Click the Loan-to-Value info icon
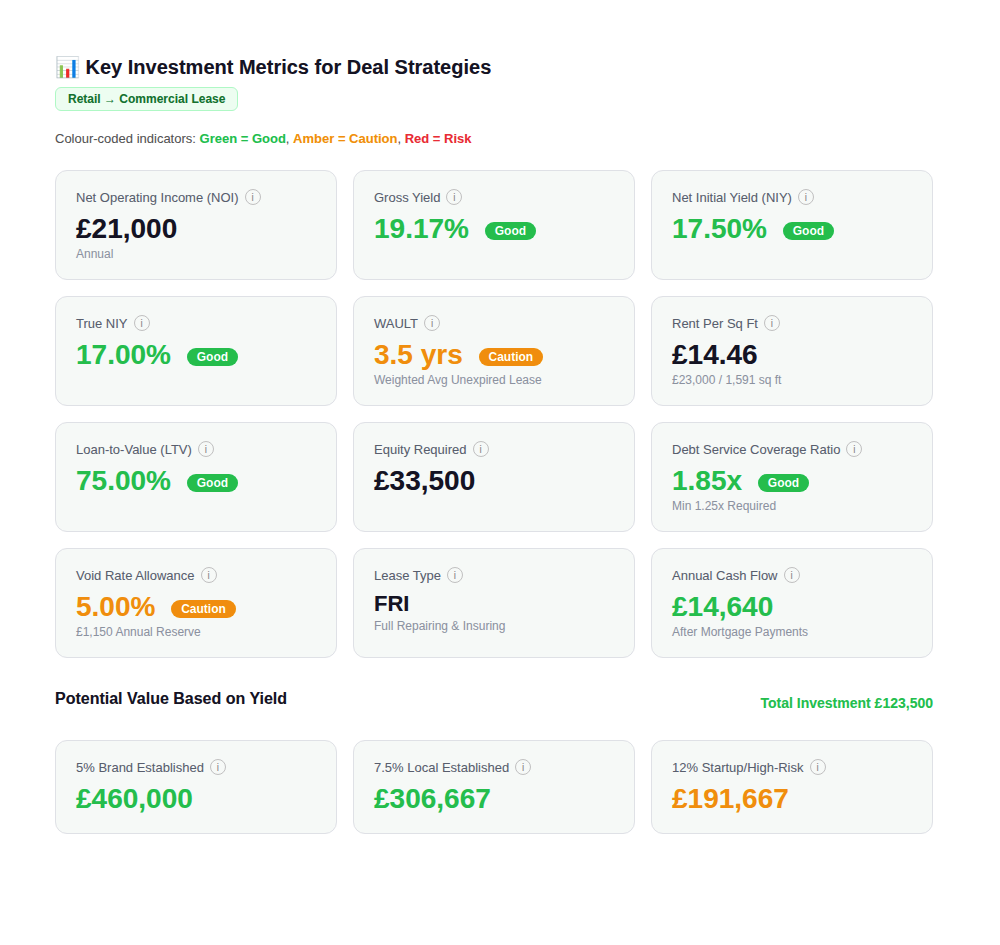This screenshot has width=1000, height=945. coord(206,449)
